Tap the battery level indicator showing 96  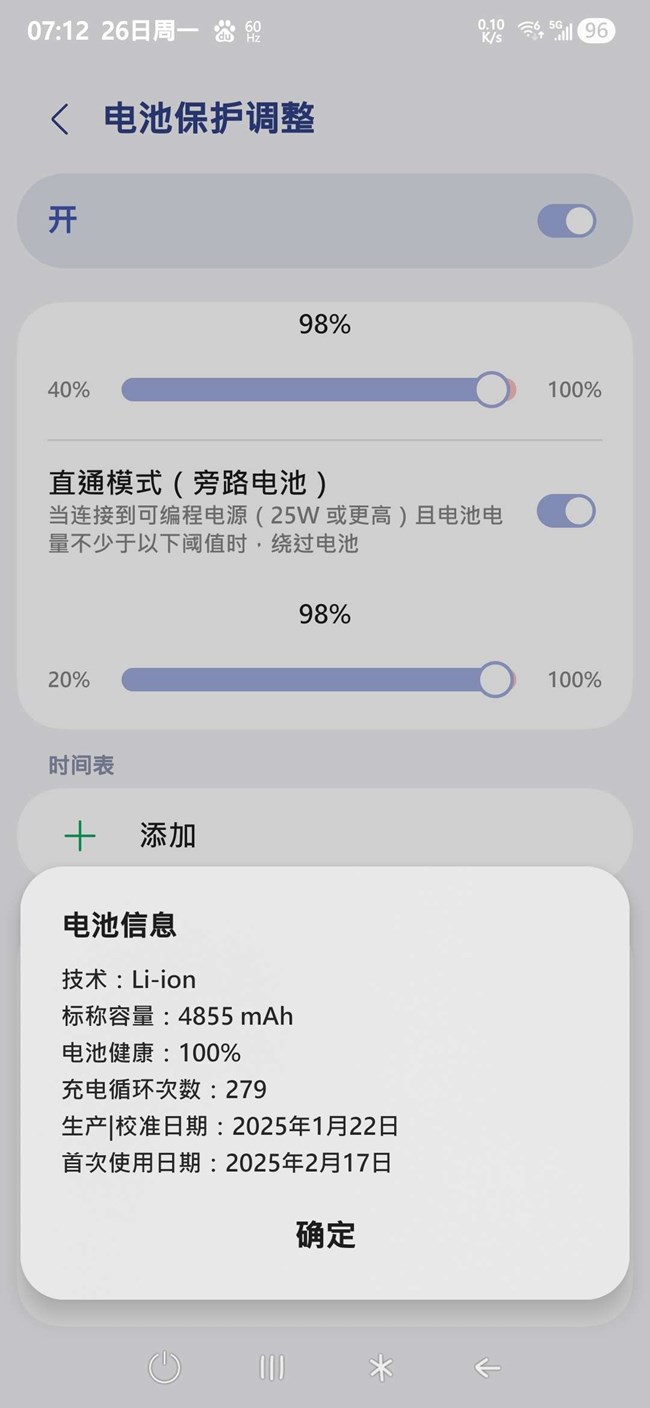[596, 31]
